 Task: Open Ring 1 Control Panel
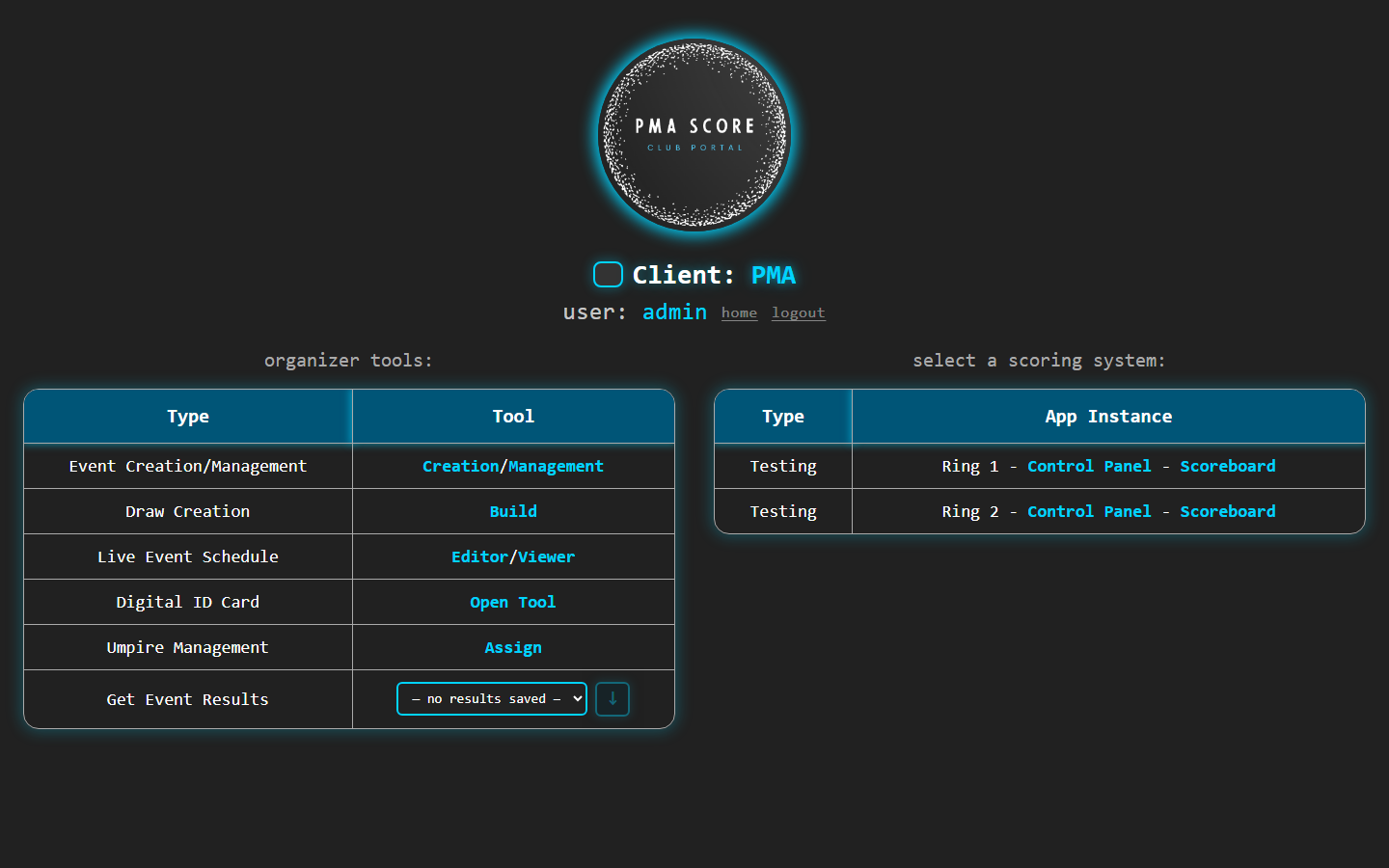pos(1089,467)
